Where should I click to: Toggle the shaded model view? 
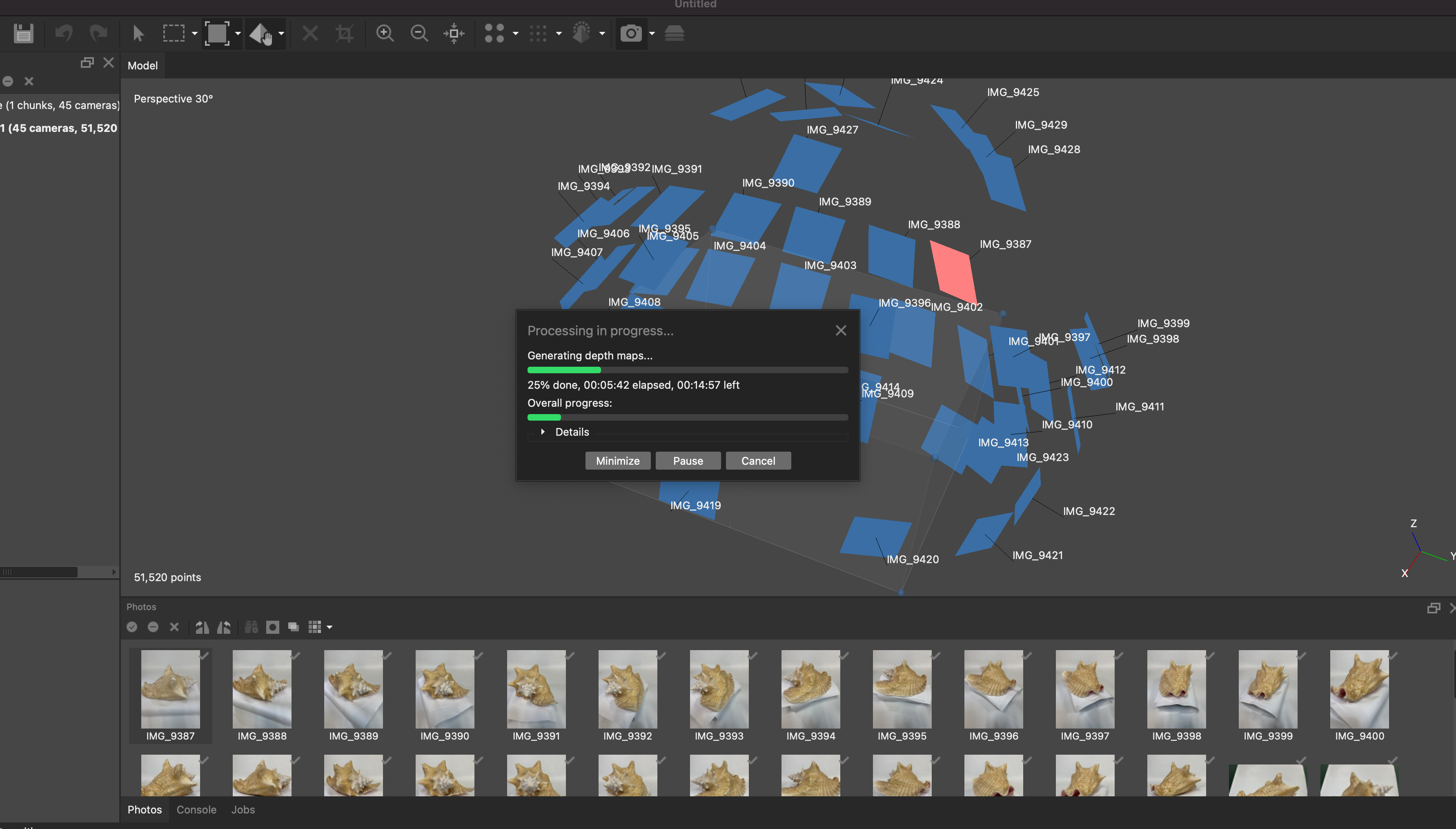pos(581,33)
